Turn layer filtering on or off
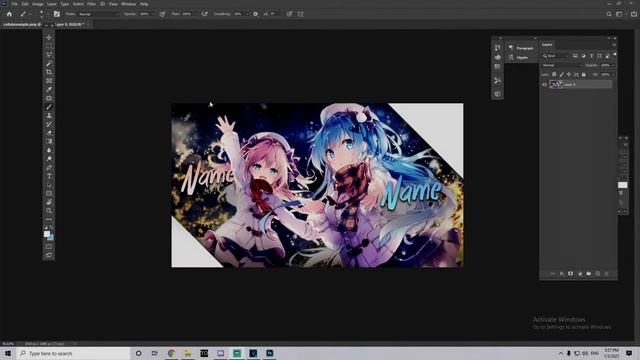The height and width of the screenshot is (360, 640). [615, 55]
